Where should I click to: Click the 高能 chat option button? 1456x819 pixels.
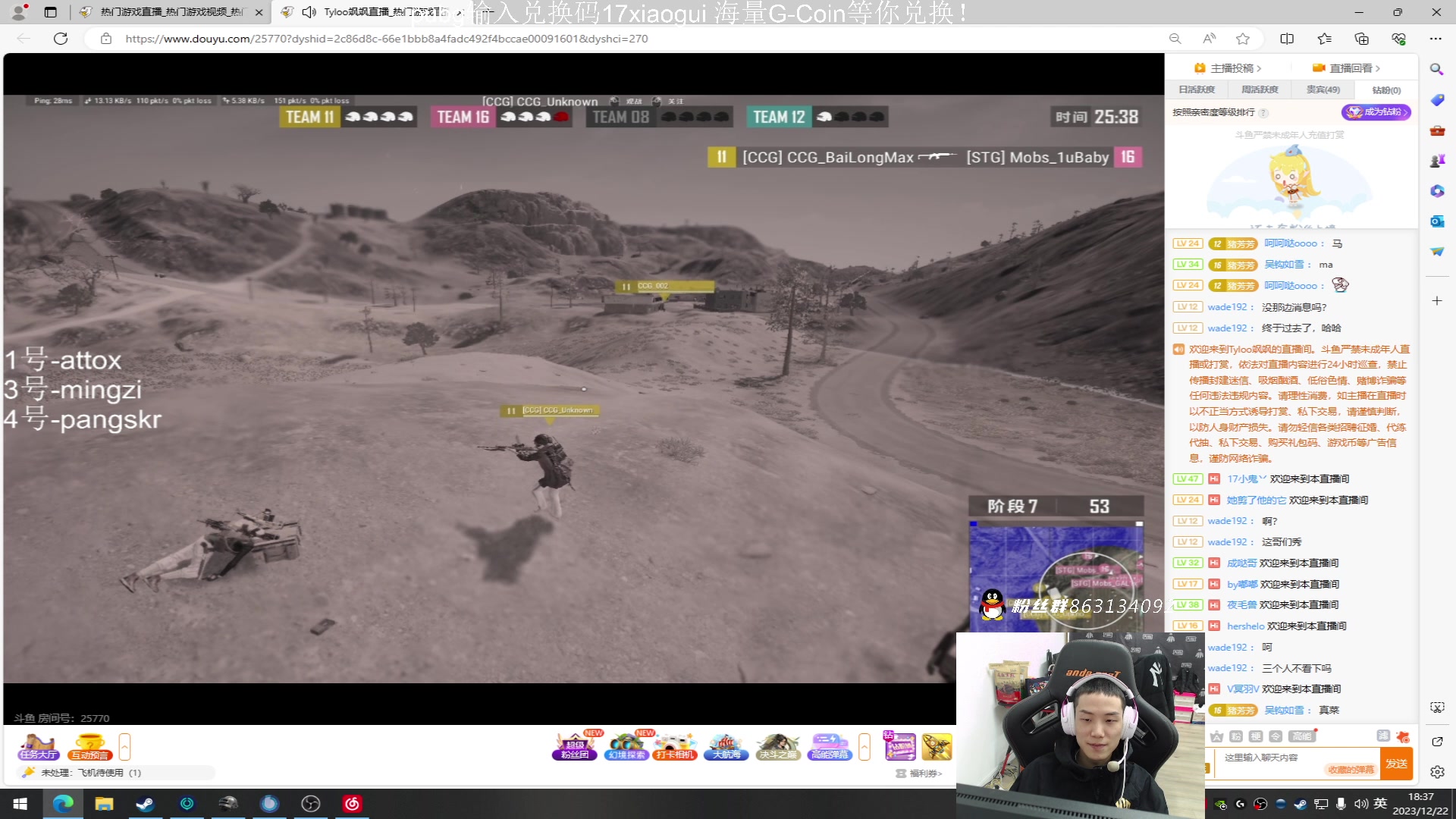(1302, 736)
